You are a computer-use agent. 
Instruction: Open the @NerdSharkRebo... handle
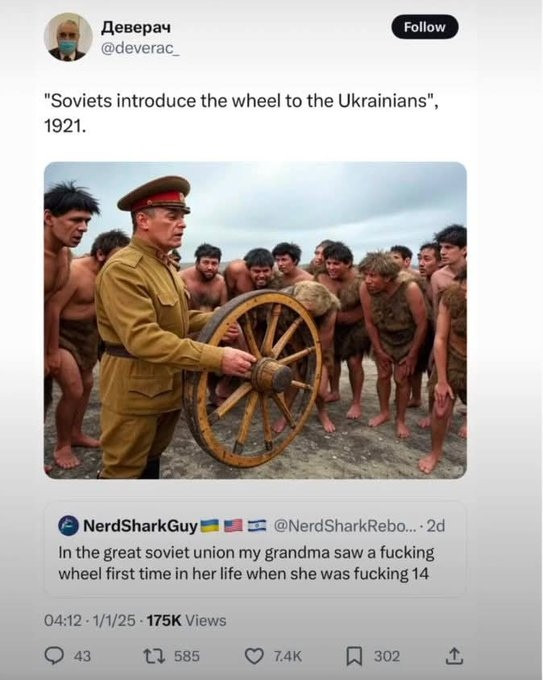(x=344, y=526)
